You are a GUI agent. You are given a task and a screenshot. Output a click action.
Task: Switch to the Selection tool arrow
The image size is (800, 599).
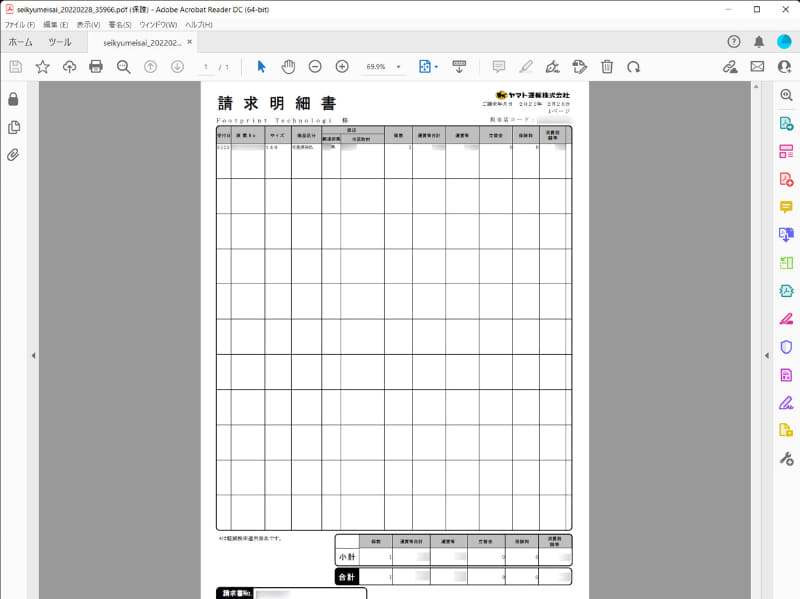[x=260, y=66]
